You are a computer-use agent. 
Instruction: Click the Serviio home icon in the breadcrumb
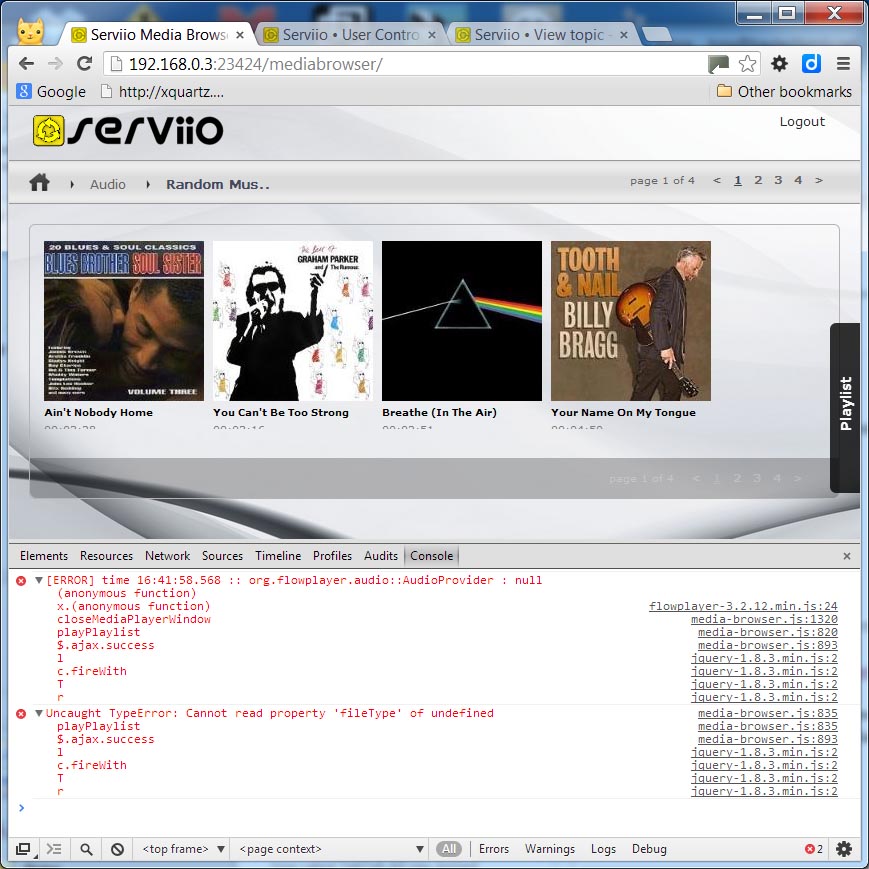(41, 183)
